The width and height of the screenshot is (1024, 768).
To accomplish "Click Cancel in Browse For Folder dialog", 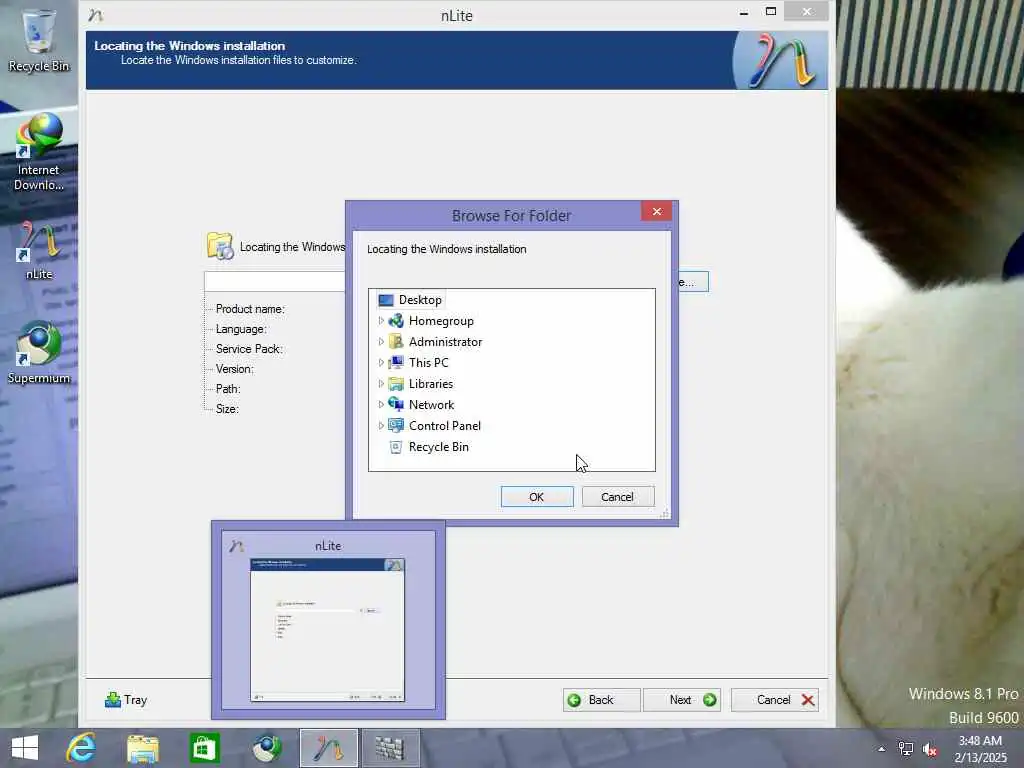I will click(617, 496).
